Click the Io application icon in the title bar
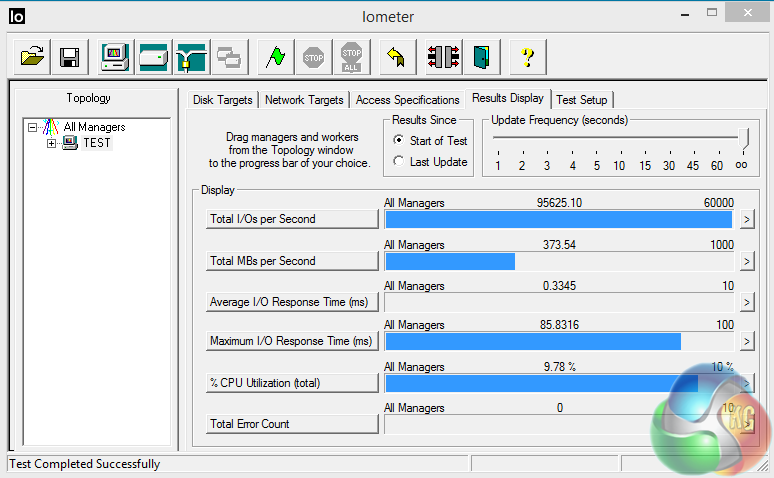 16,16
